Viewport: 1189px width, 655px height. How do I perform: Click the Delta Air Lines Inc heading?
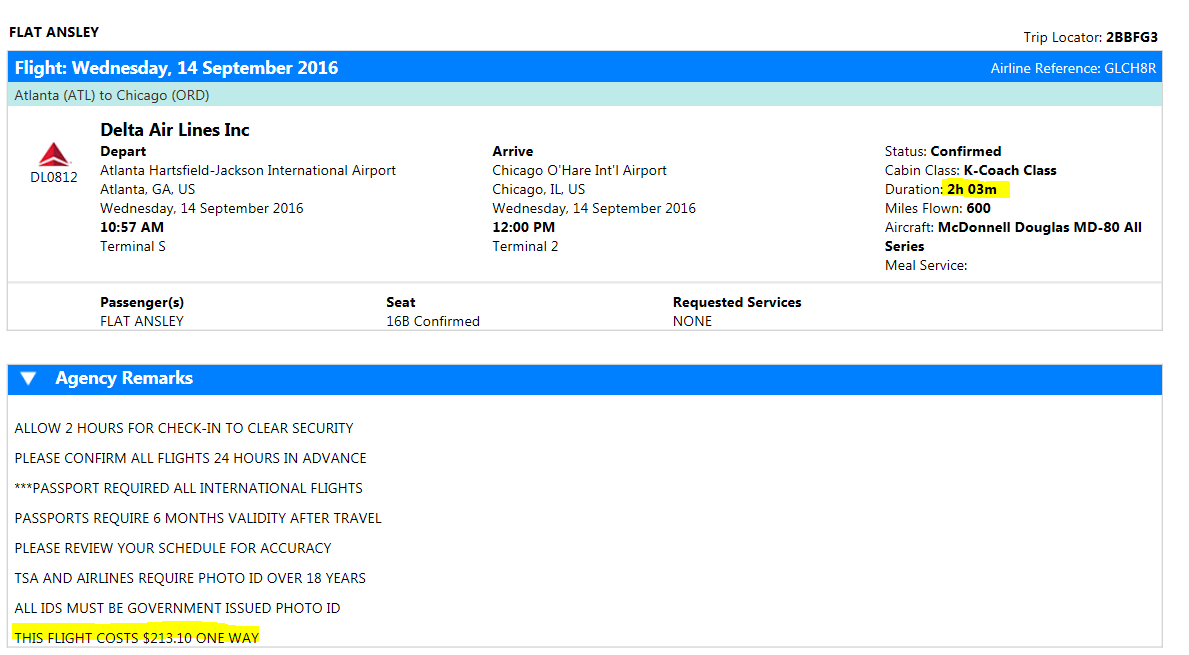coord(175,130)
